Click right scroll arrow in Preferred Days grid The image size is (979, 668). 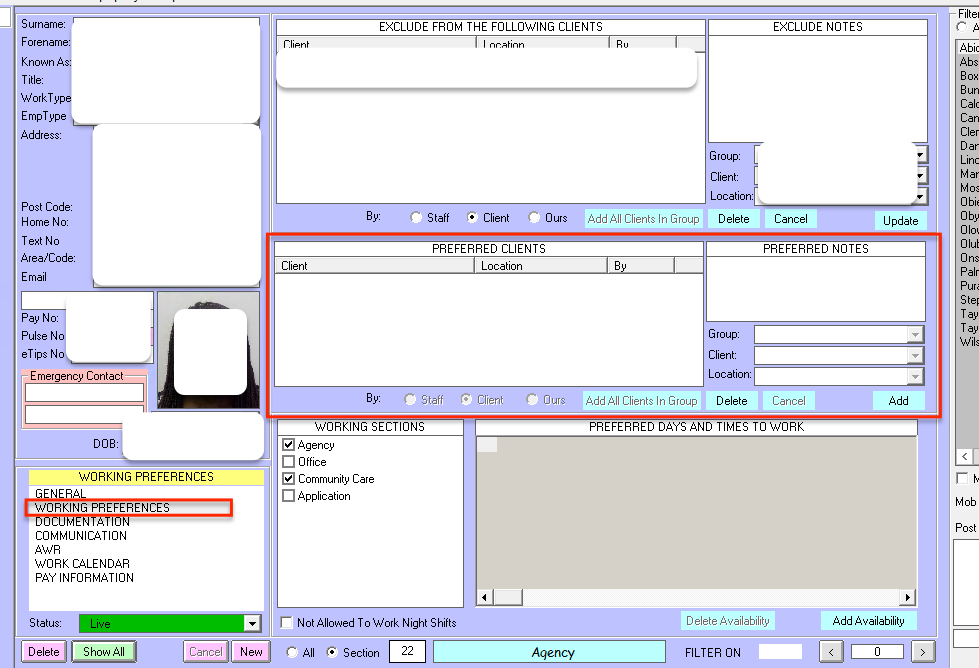pos(908,597)
